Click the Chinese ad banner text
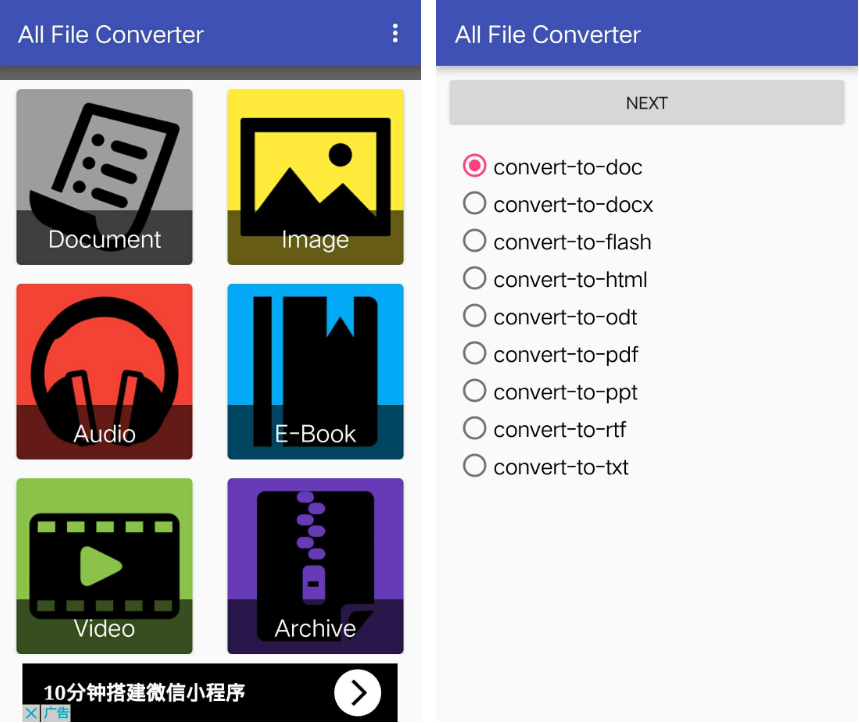The width and height of the screenshot is (859, 723). click(144, 692)
